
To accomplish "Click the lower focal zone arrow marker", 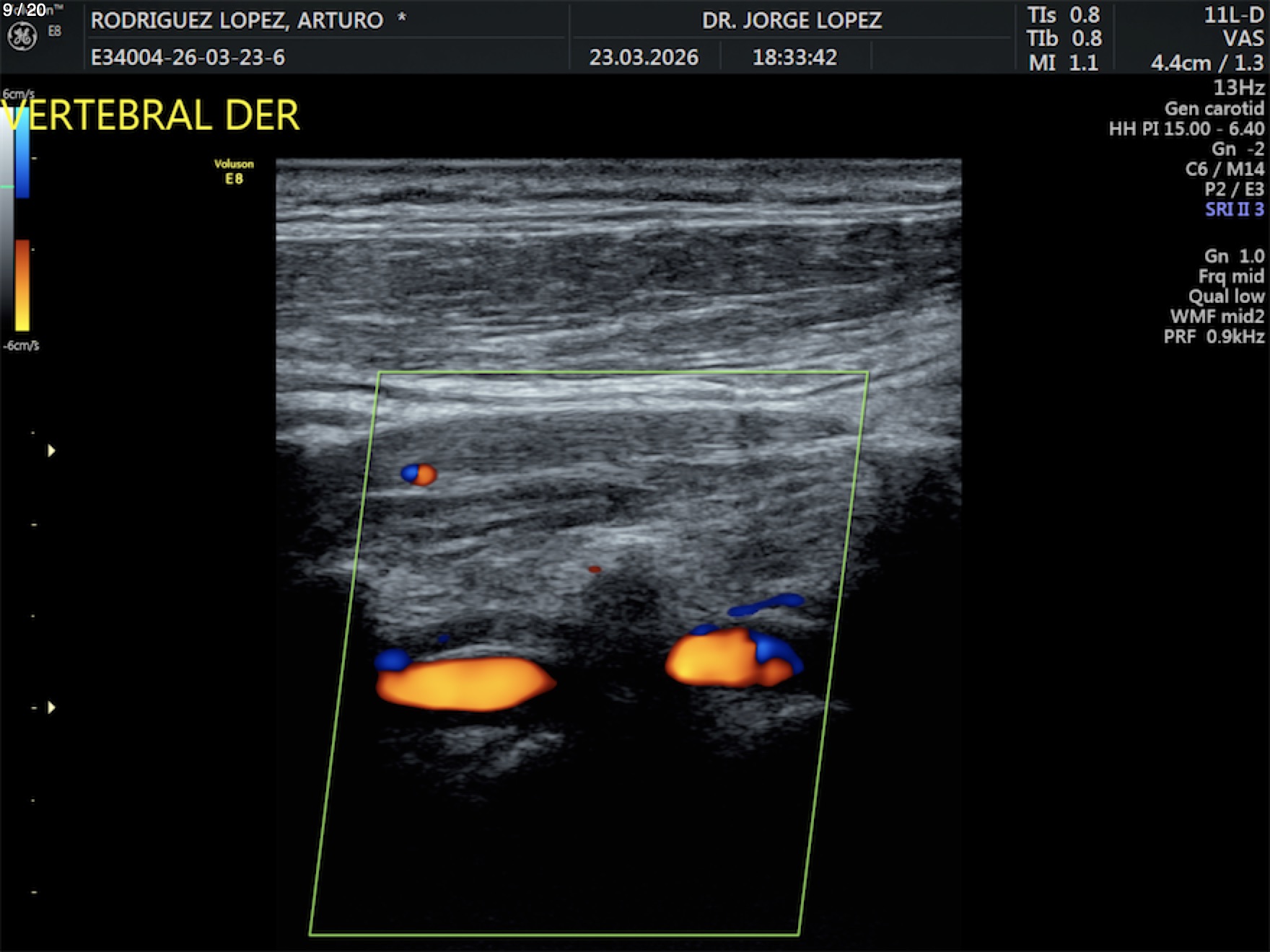I will click(51, 708).
